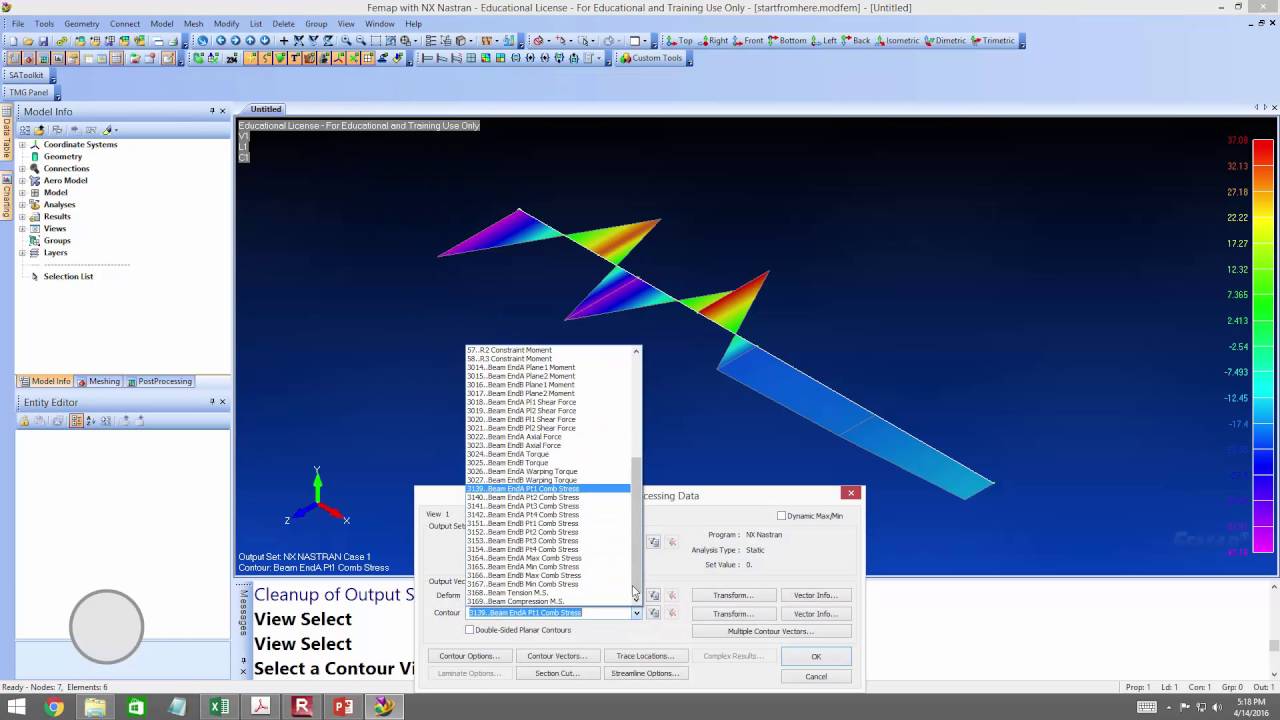Switch to Left view
The image size is (1280, 720).
click(824, 41)
